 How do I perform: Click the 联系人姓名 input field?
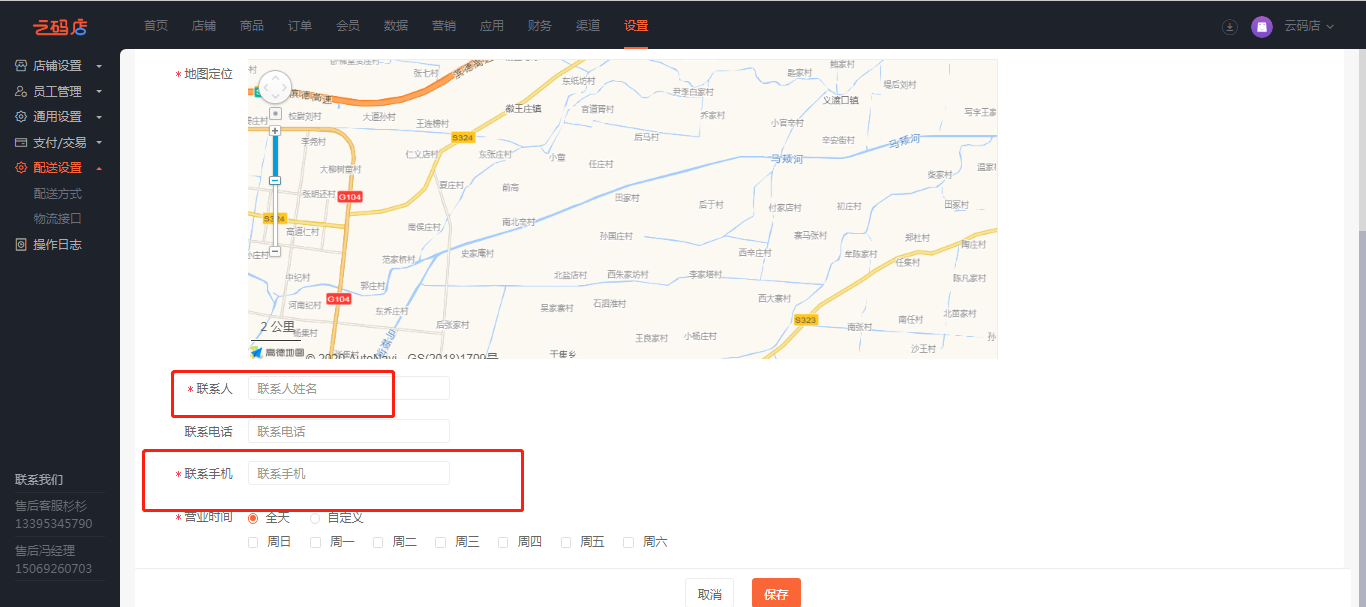coord(349,388)
